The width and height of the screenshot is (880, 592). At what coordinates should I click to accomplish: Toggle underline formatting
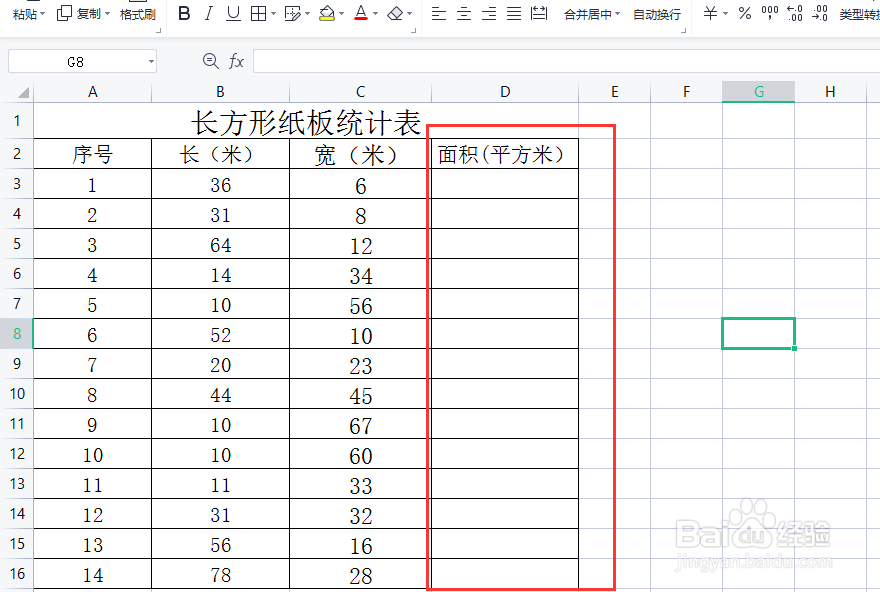click(233, 13)
